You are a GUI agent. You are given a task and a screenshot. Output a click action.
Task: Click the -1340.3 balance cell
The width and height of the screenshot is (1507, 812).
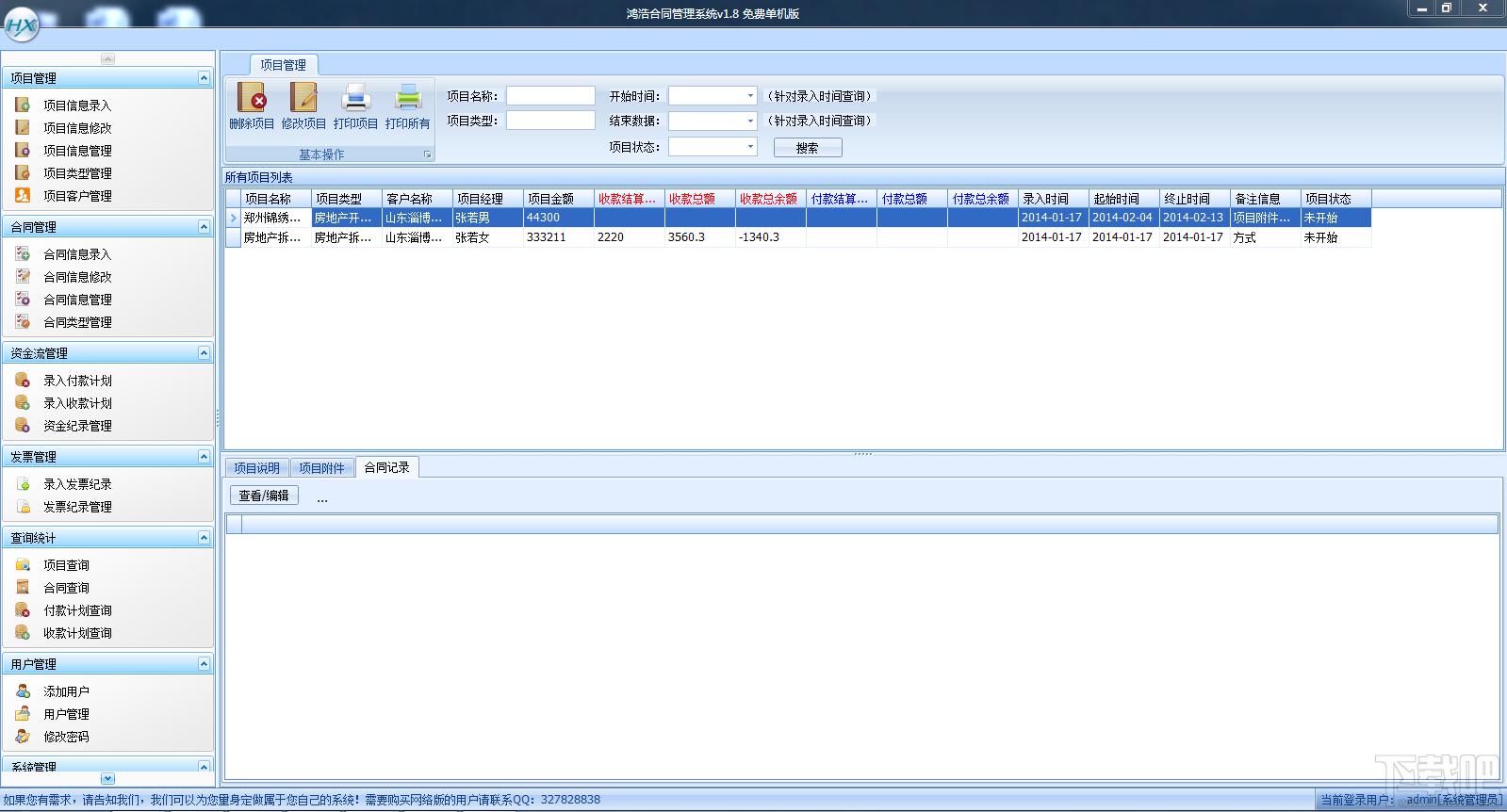tap(771, 237)
